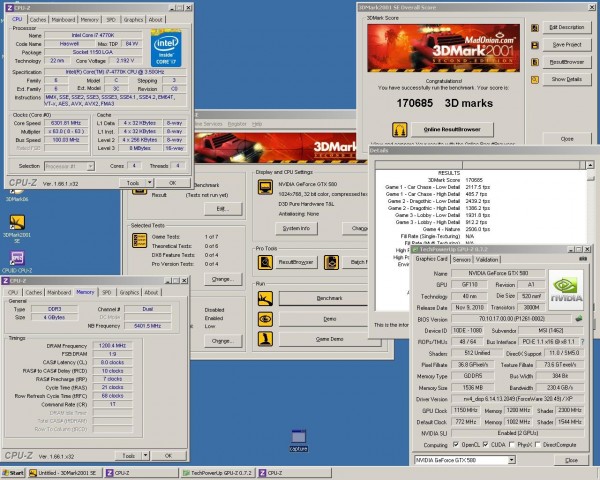The image size is (600, 480).
Task: Click the ResultBrowser icon in score window
Action: pyautogui.click(x=535, y=62)
